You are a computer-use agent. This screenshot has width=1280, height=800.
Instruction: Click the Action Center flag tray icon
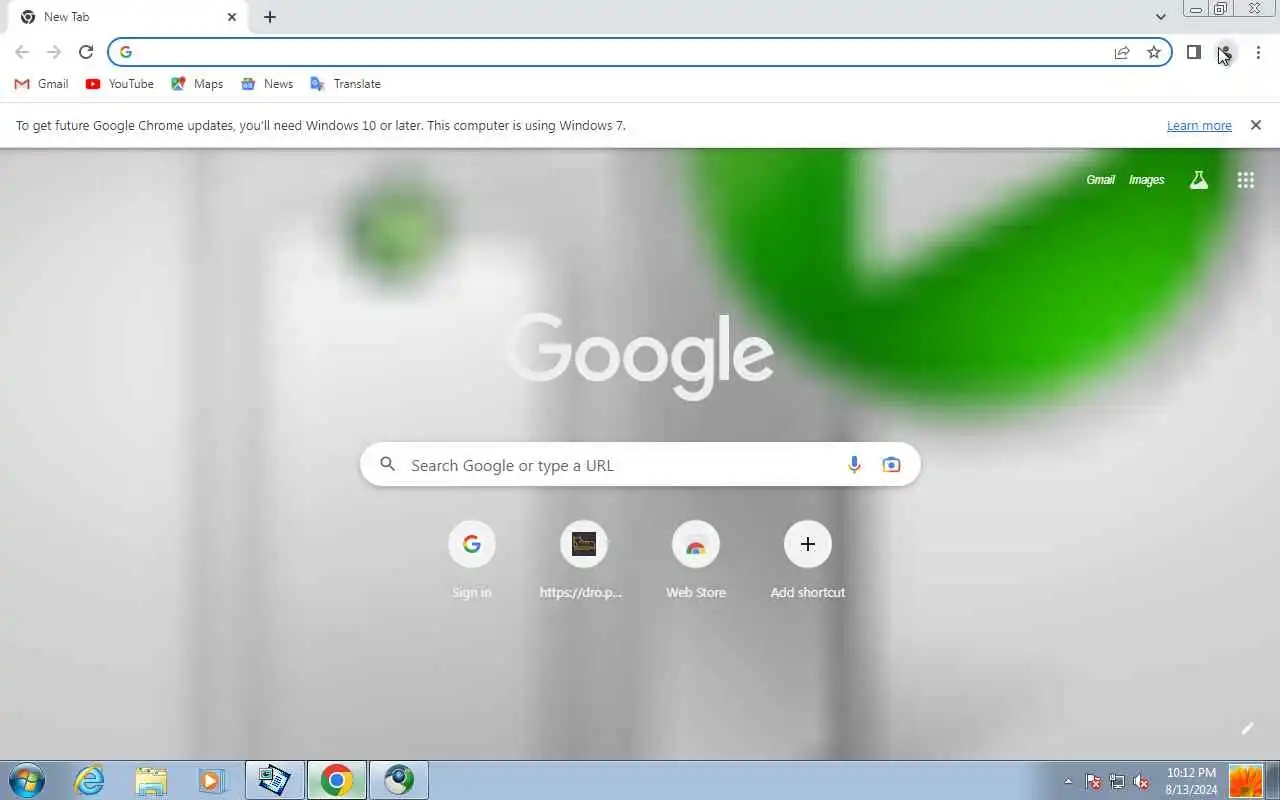(1093, 781)
